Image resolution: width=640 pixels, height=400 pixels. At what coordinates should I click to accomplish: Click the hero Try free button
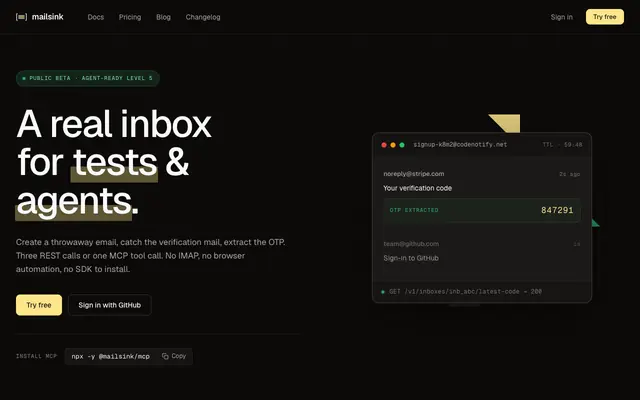(39, 305)
